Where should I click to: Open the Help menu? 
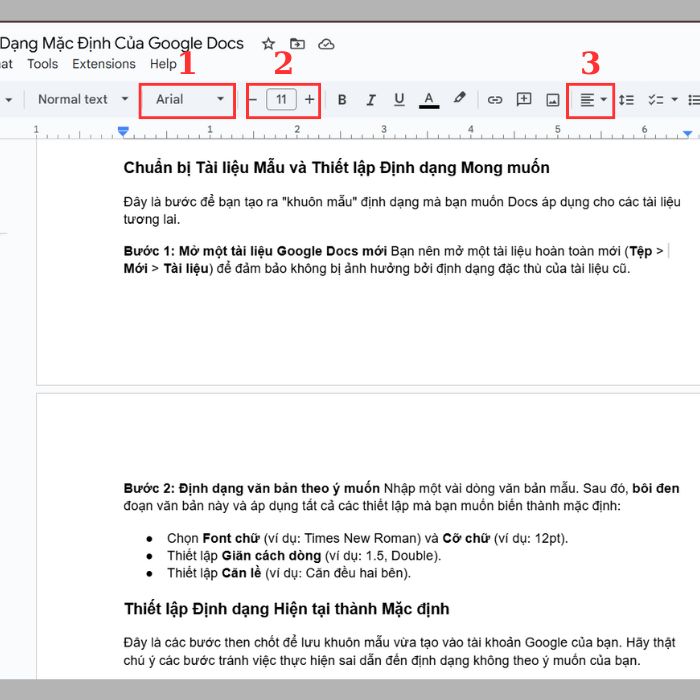tap(163, 64)
